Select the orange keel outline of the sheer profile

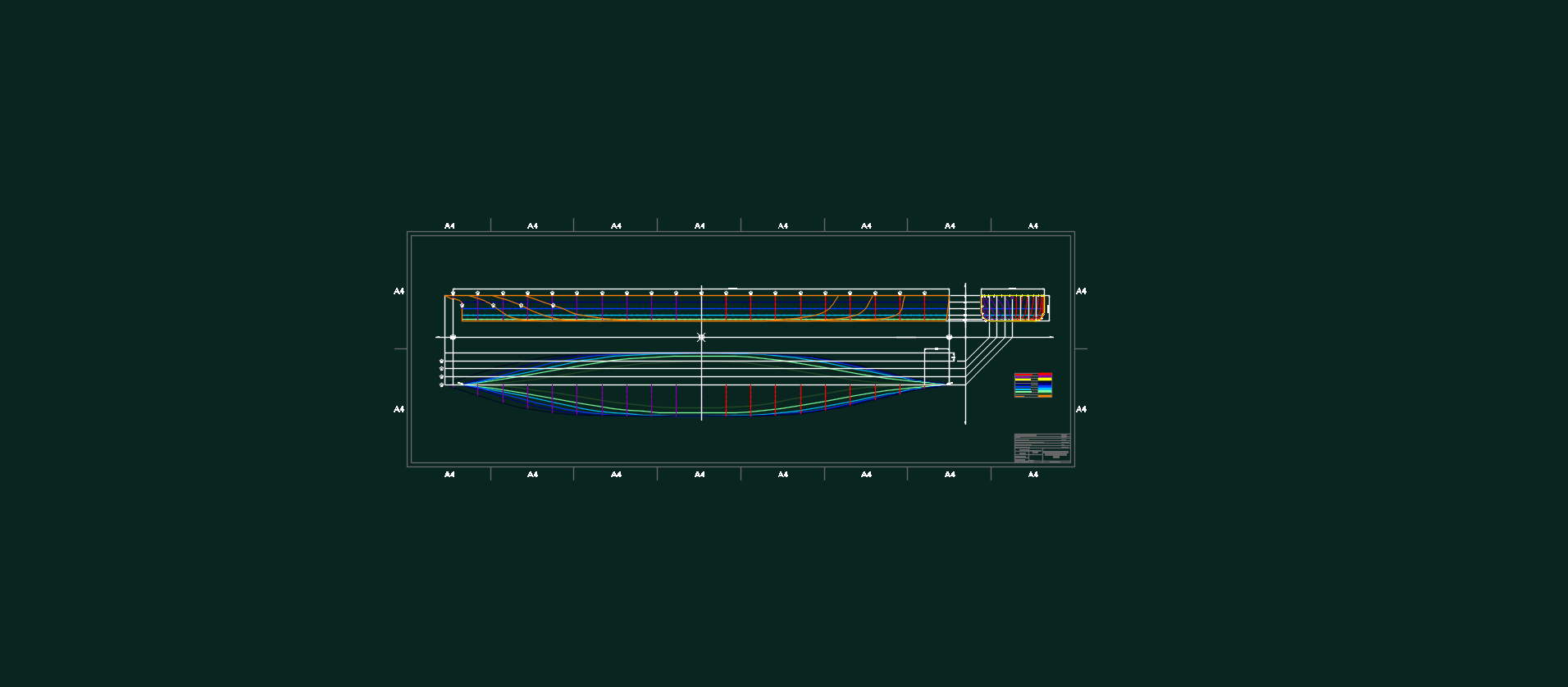(697, 308)
